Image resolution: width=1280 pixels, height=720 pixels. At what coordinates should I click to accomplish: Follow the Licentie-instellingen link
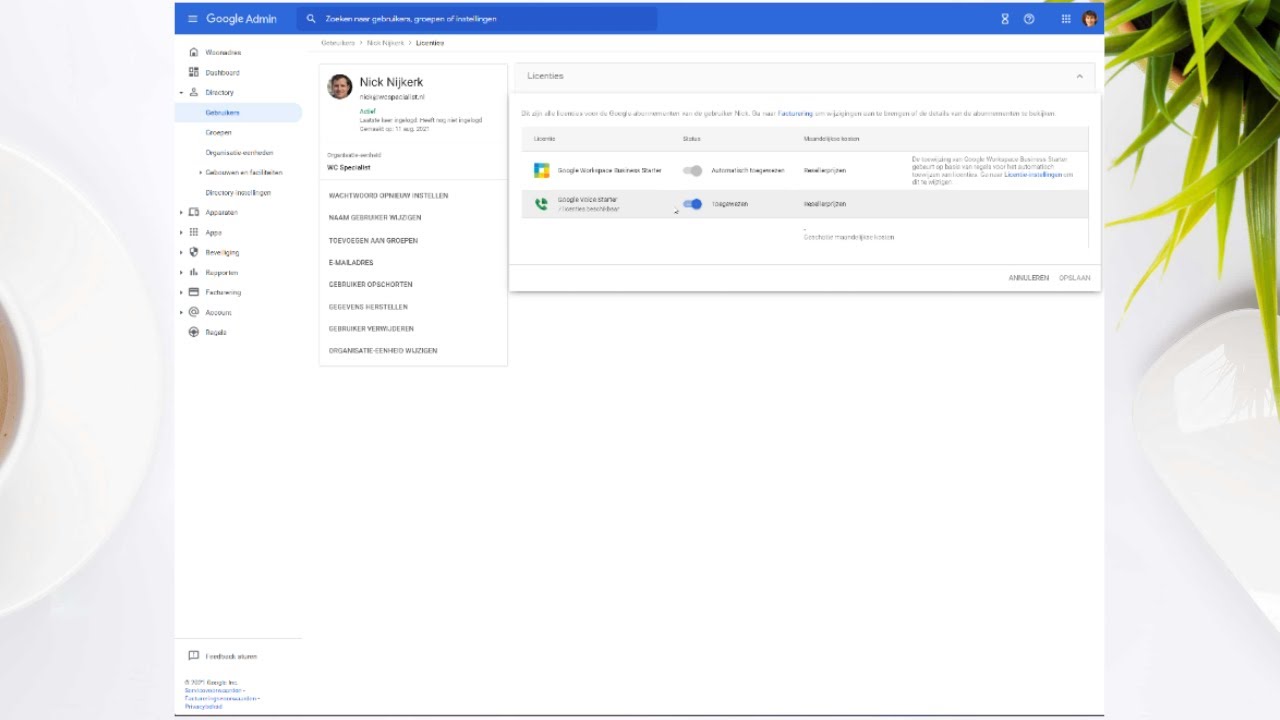click(1034, 174)
